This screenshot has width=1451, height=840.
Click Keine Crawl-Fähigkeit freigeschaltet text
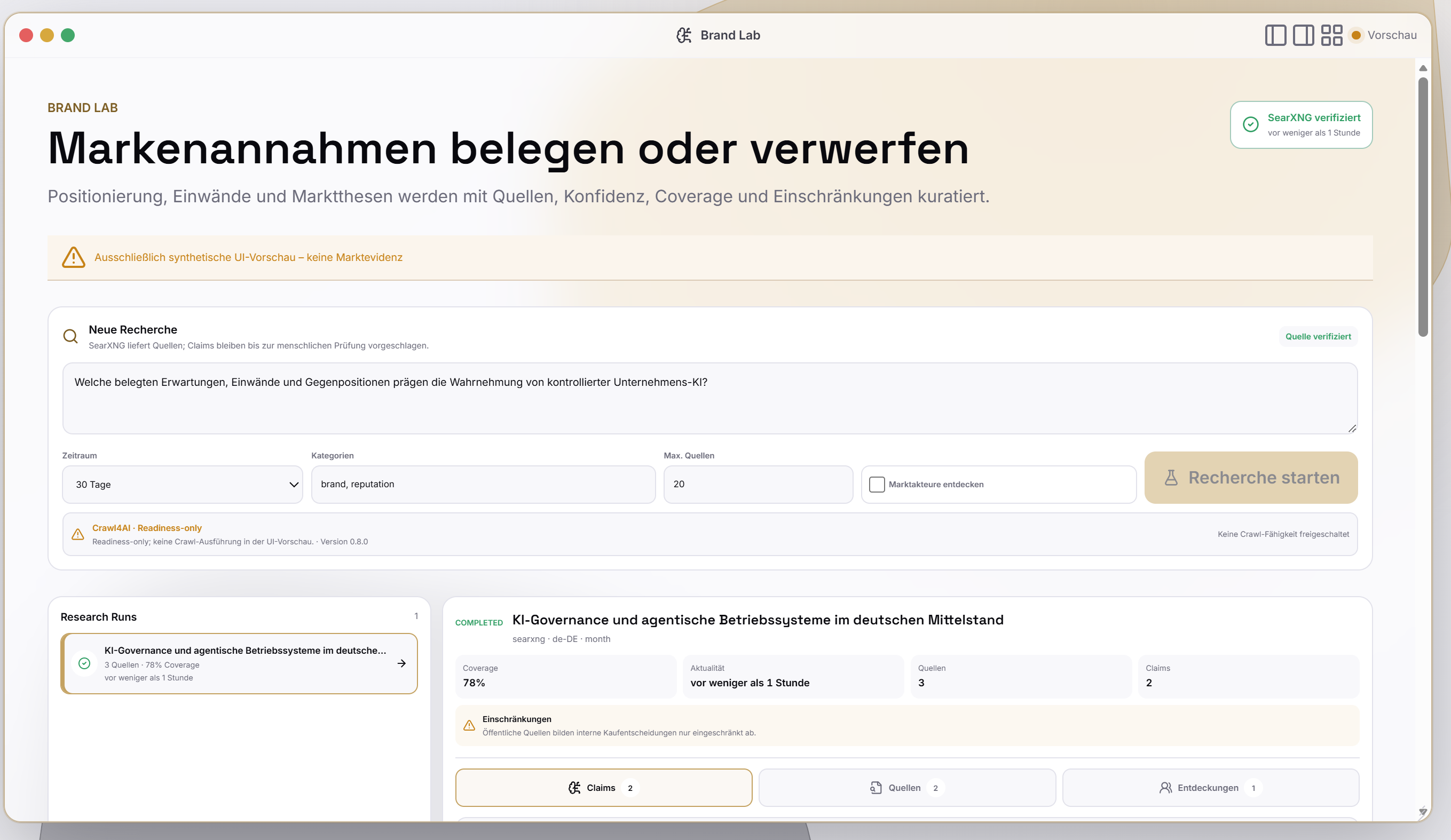coord(1283,534)
